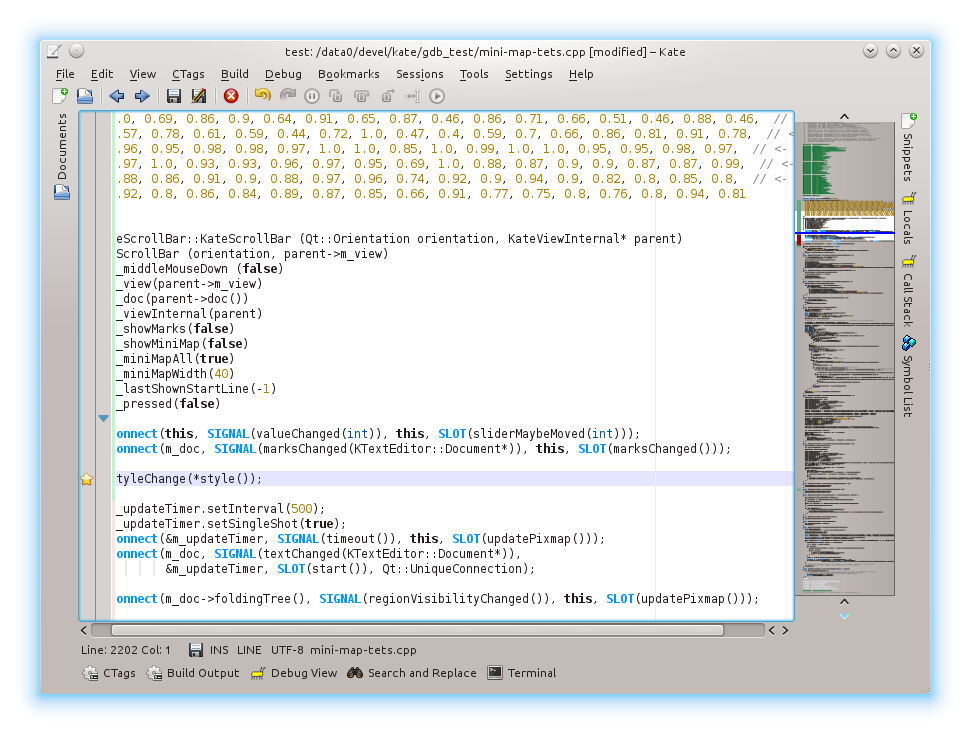The width and height of the screenshot is (971, 734).
Task: Toggle INS insert mode in status bar
Action: [218, 650]
